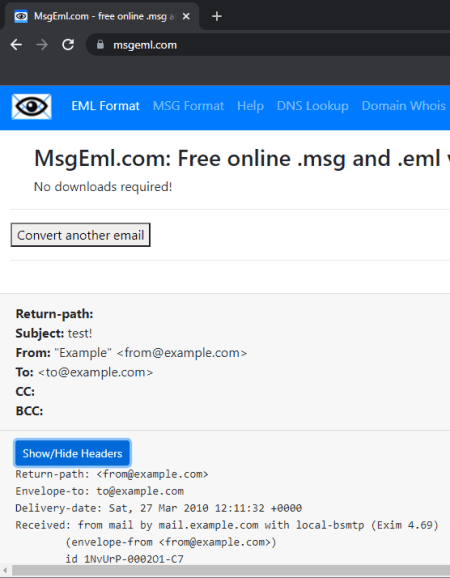450x578 pixels.
Task: Reload the msgeml.com page
Action: coord(68,45)
